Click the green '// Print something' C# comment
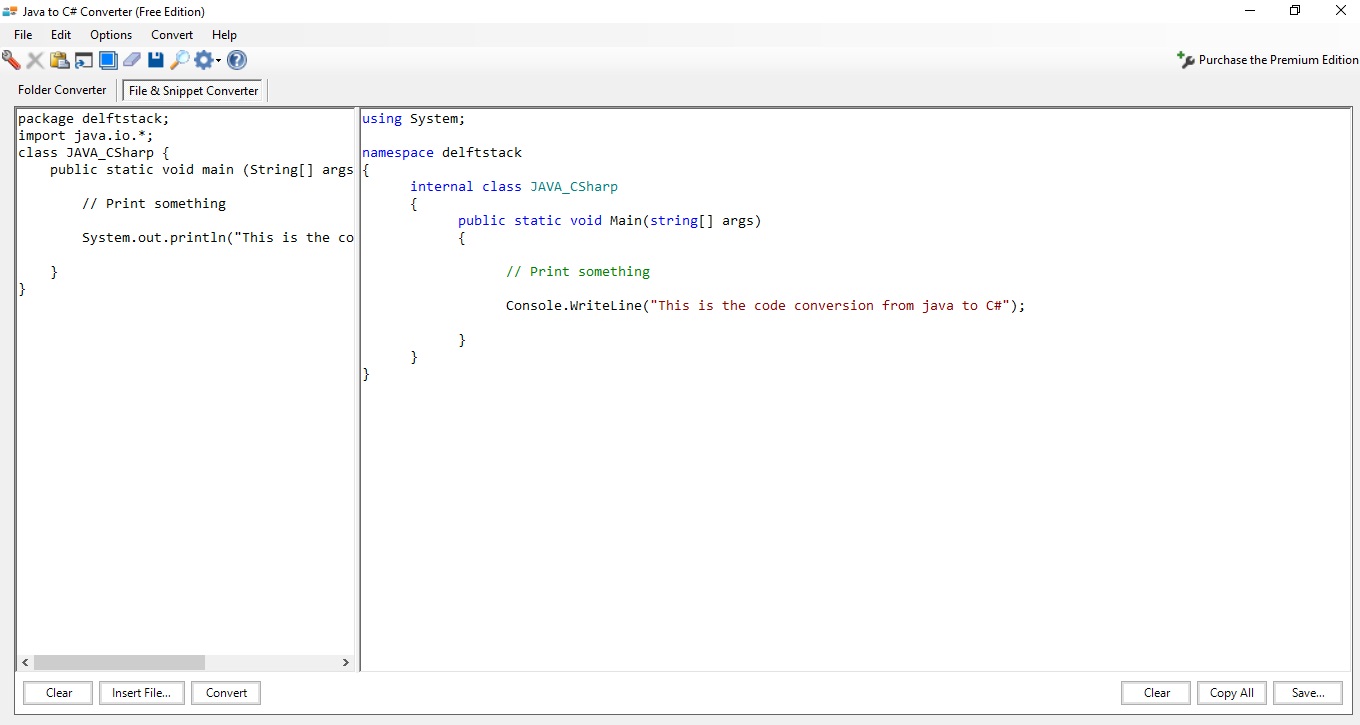Image resolution: width=1360 pixels, height=725 pixels. coord(578,271)
